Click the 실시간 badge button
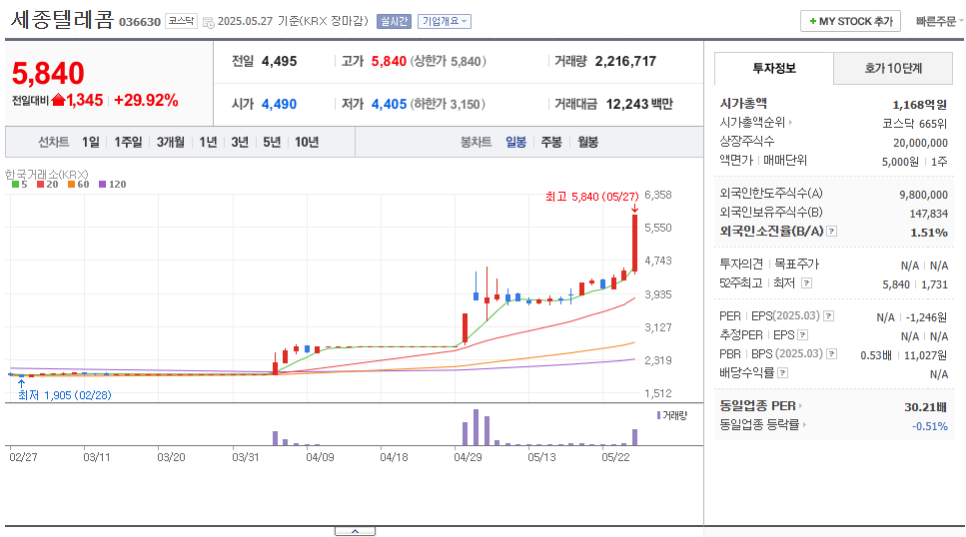 [x=394, y=22]
